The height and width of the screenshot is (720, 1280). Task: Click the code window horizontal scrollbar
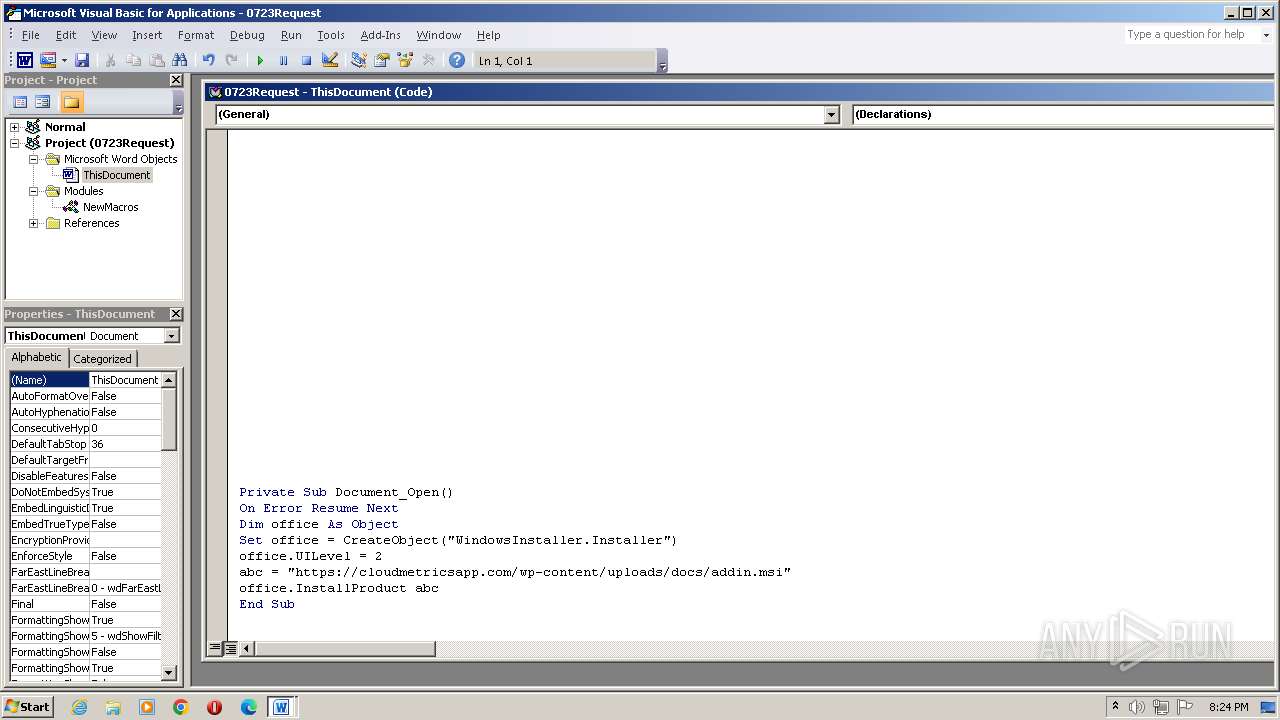pyautogui.click(x=344, y=648)
